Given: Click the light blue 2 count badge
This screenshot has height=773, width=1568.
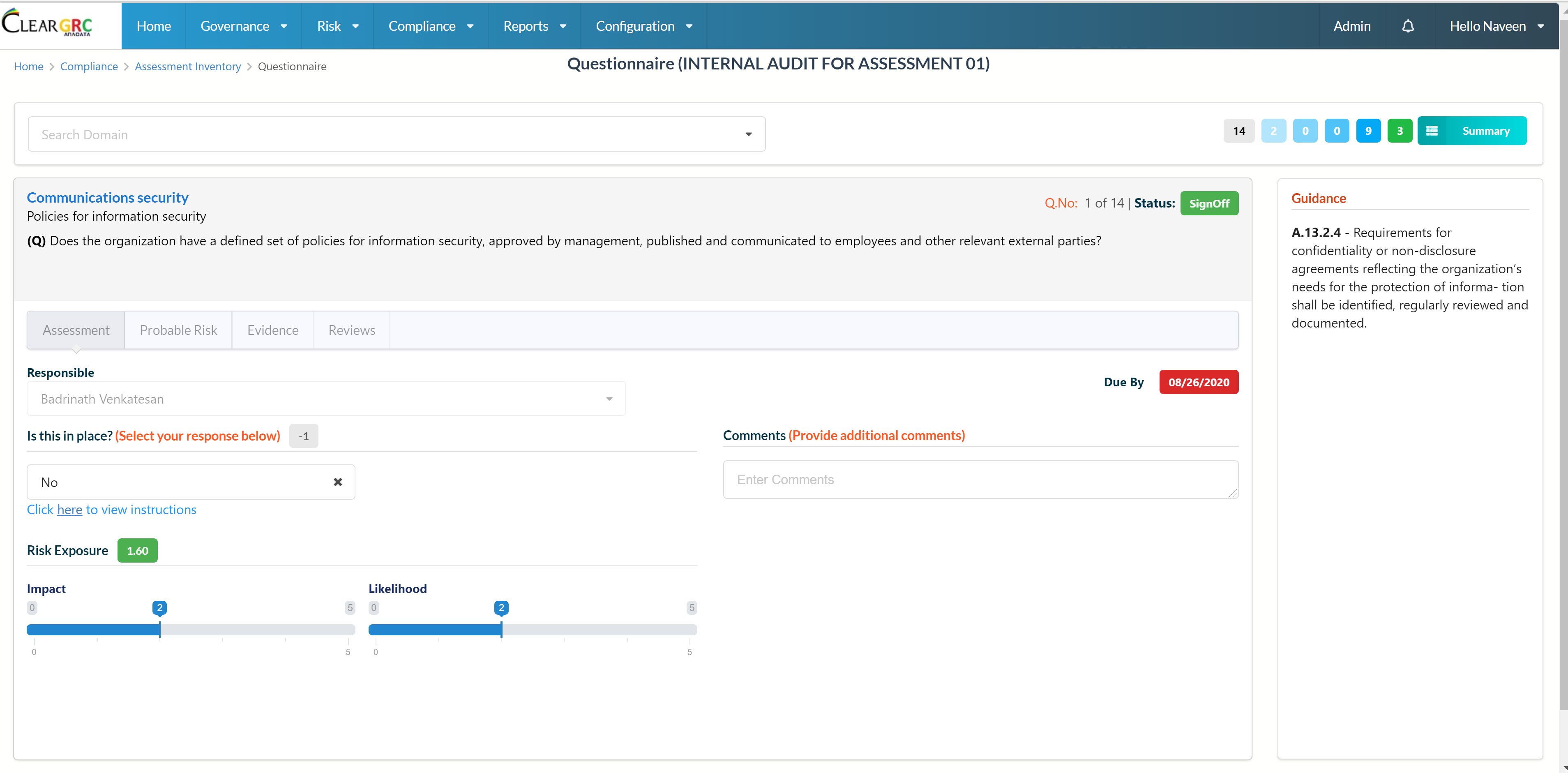Looking at the screenshot, I should point(1273,131).
